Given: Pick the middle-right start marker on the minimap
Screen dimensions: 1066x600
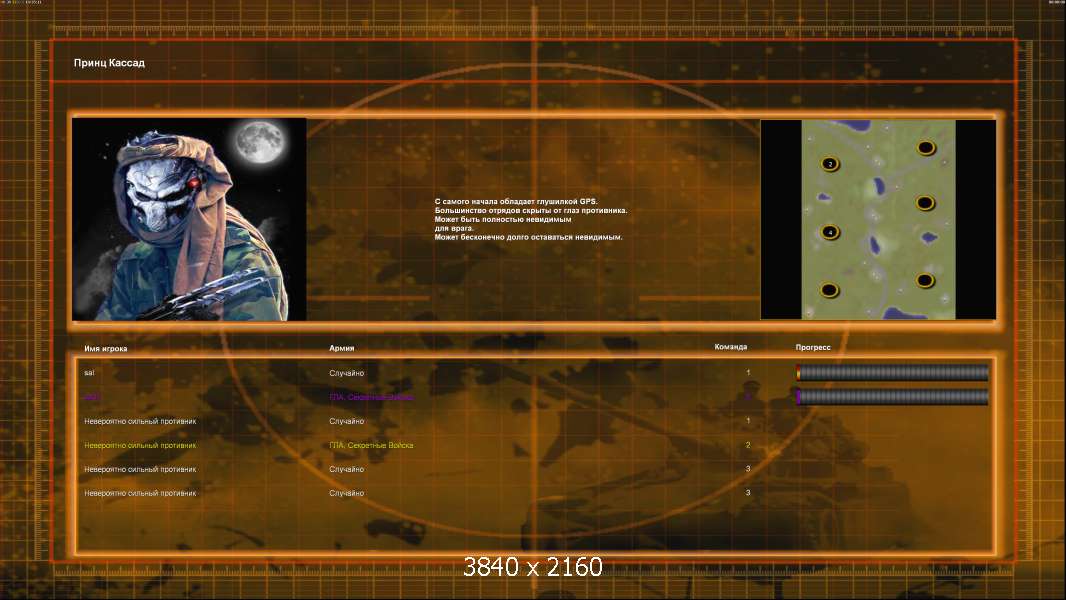Looking at the screenshot, I should pyautogui.click(x=925, y=202).
